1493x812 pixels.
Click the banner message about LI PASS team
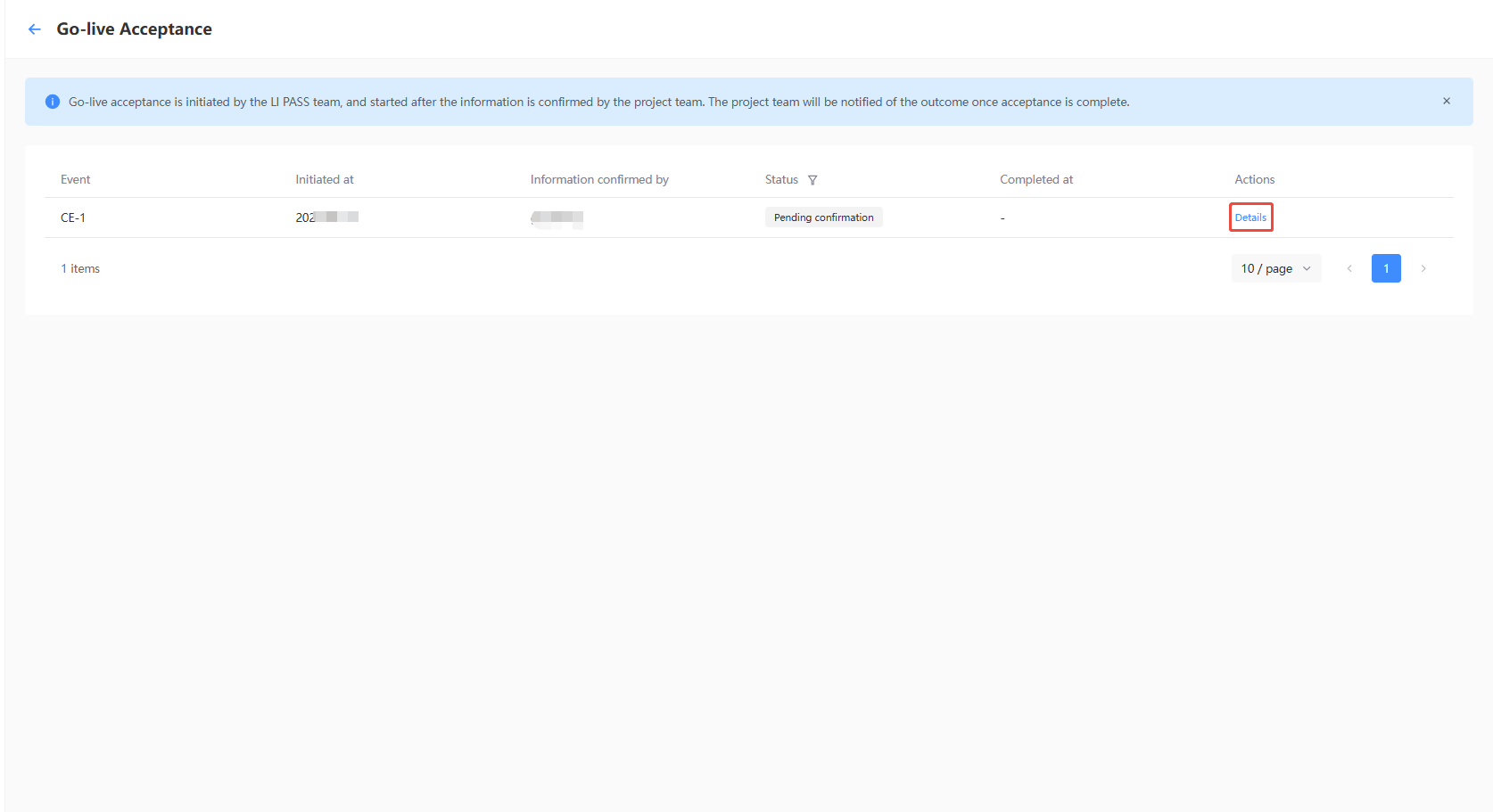pyautogui.click(x=598, y=102)
